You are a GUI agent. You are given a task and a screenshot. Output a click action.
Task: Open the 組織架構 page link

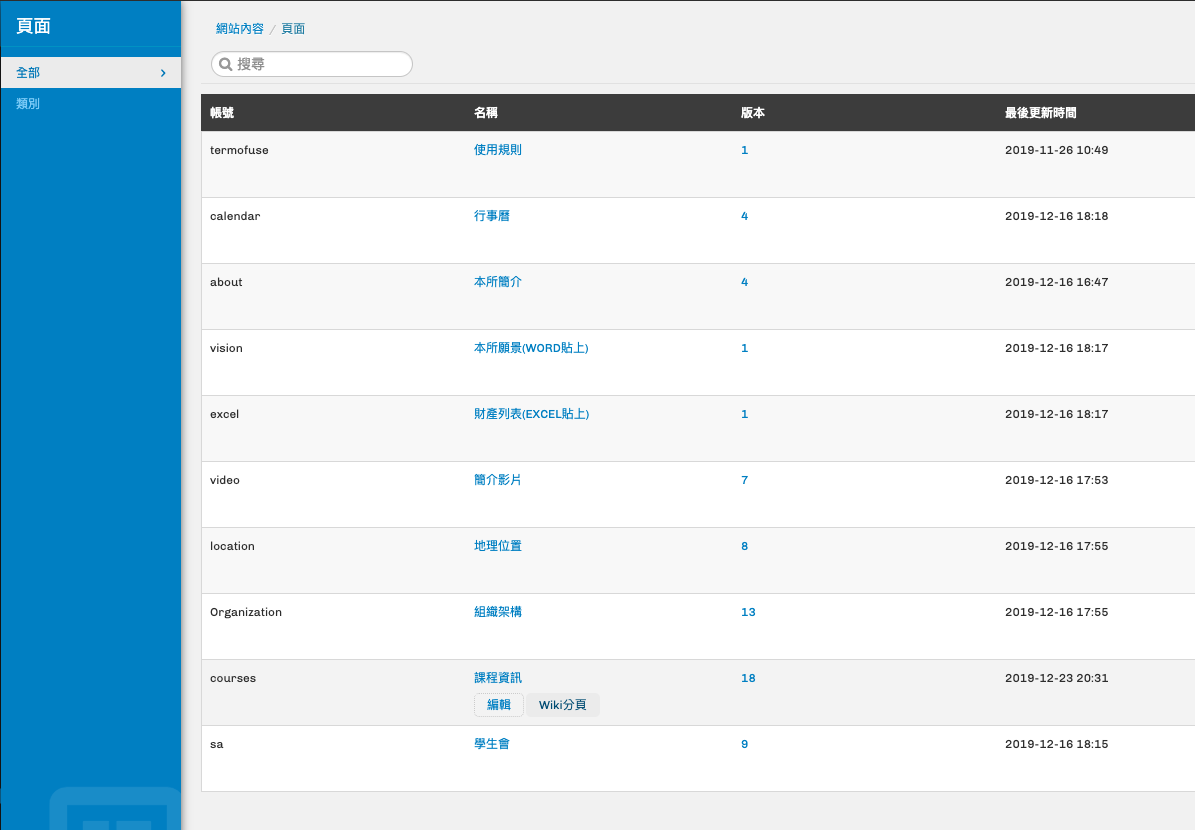point(498,612)
